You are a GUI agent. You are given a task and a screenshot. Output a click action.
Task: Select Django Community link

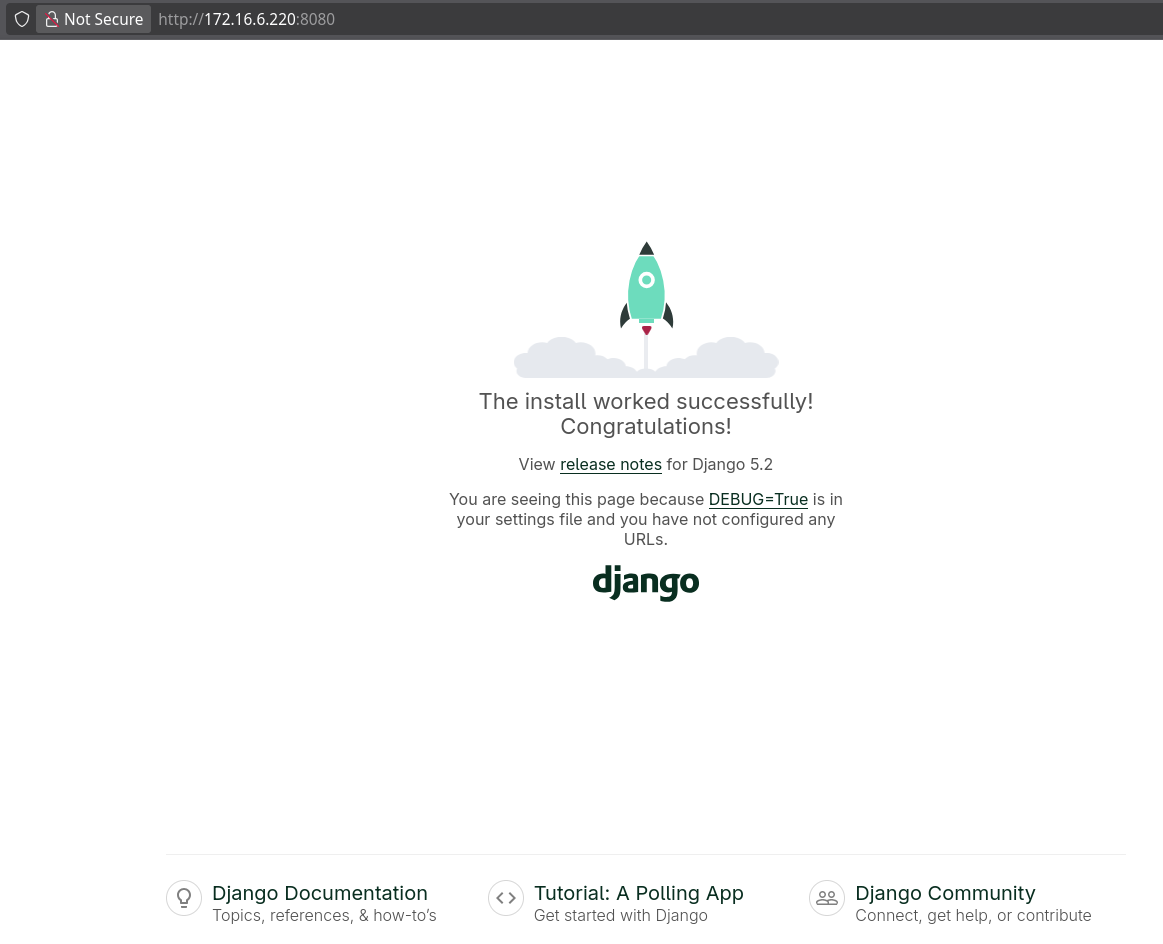(x=945, y=893)
